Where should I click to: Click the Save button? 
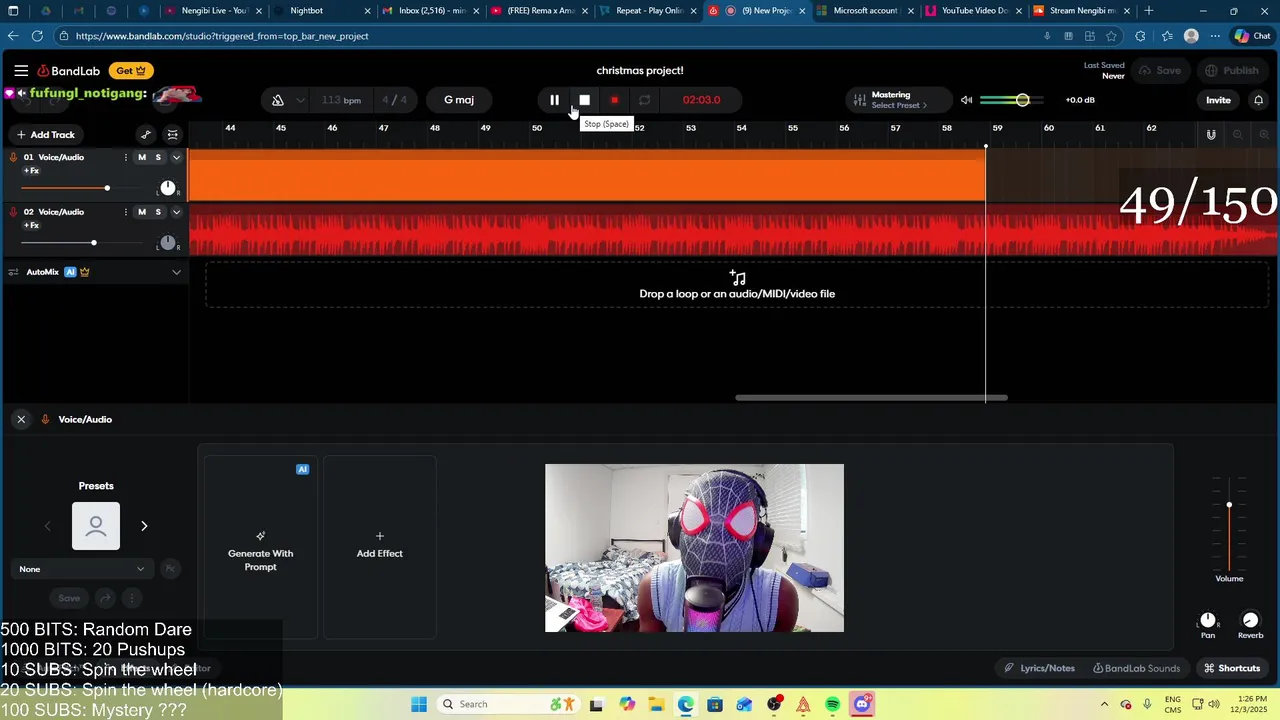[1161, 71]
